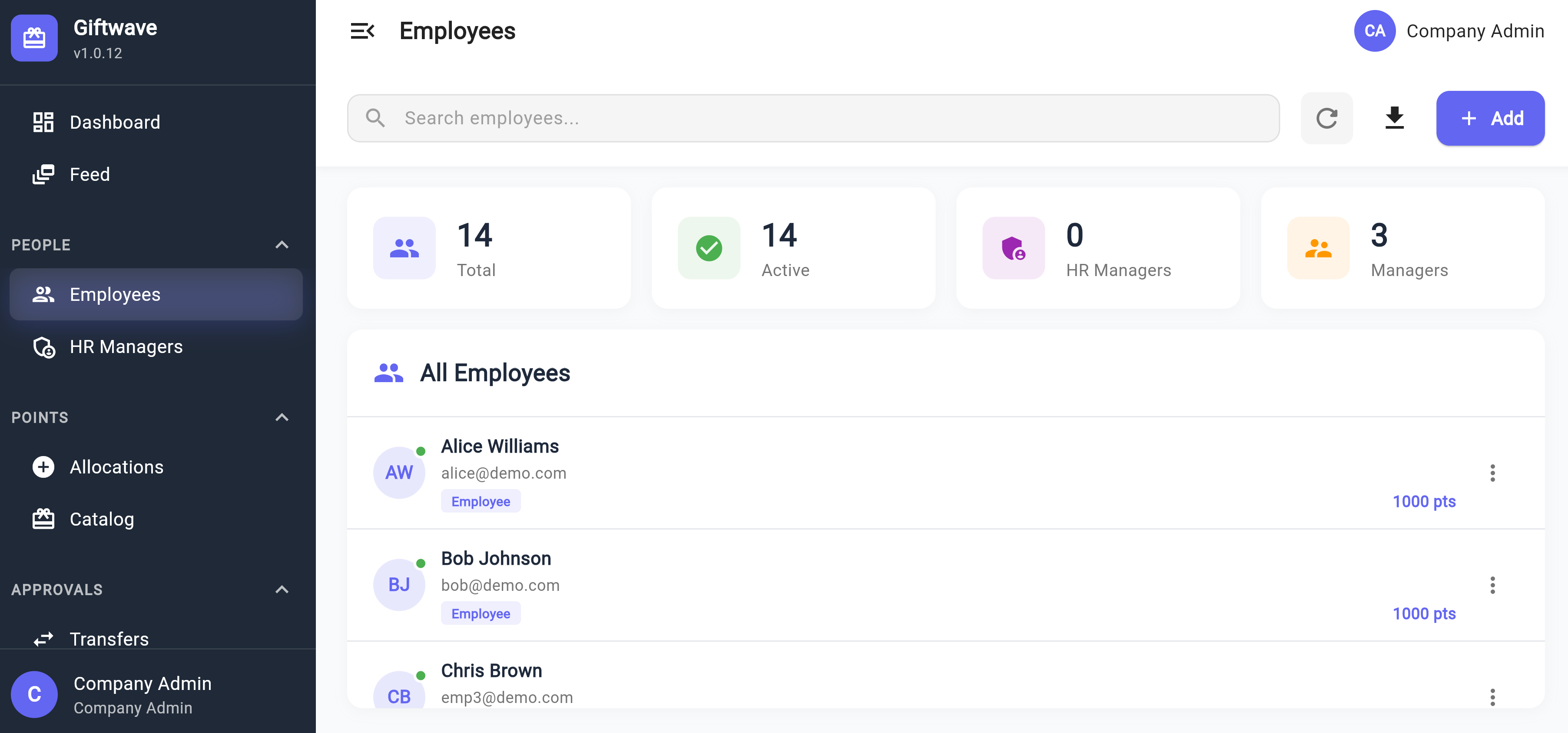
Task: Click the 14 Total stat value
Action: 475,235
